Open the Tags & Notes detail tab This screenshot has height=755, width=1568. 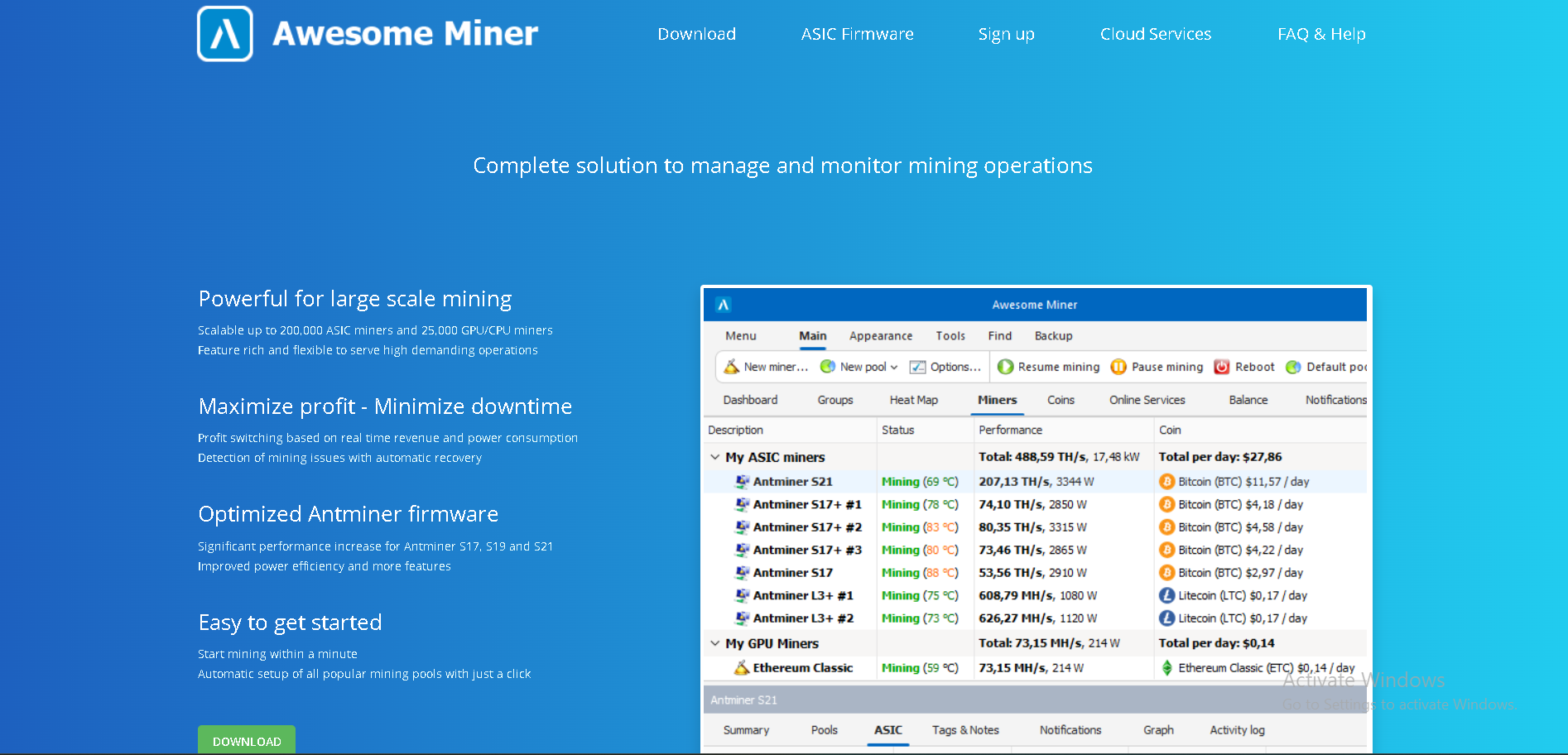pos(965,730)
